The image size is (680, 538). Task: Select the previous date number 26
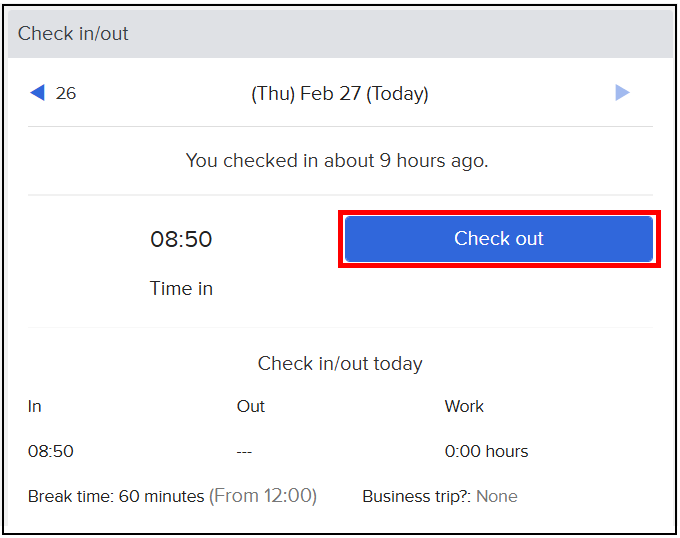(x=66, y=93)
